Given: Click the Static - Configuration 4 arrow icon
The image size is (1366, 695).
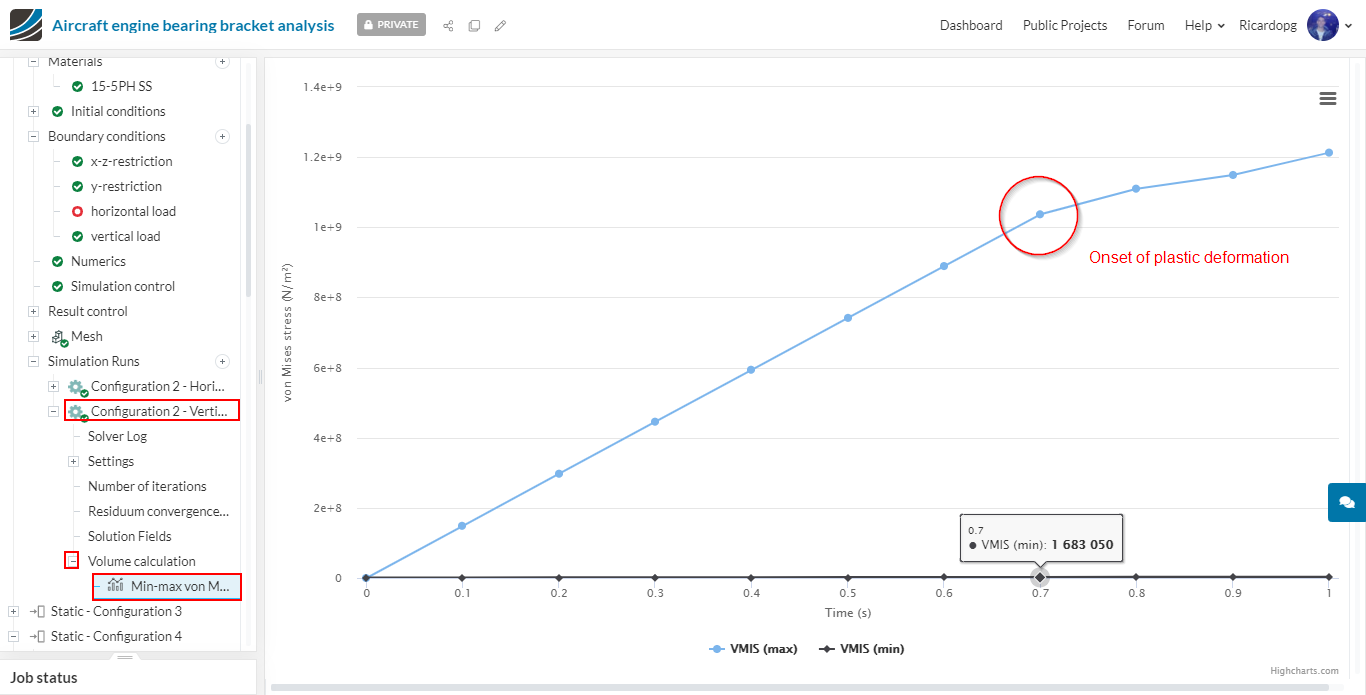Looking at the screenshot, I should click(38, 636).
